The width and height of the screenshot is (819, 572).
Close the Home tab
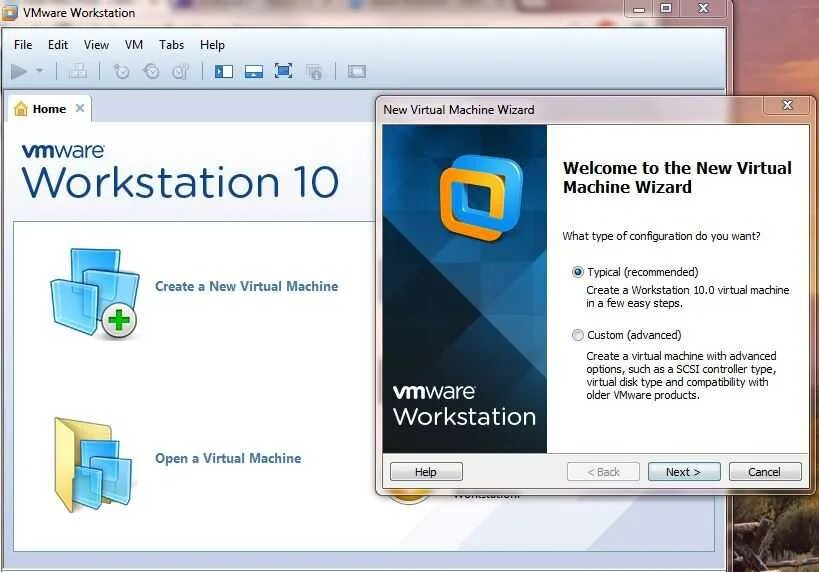click(80, 108)
